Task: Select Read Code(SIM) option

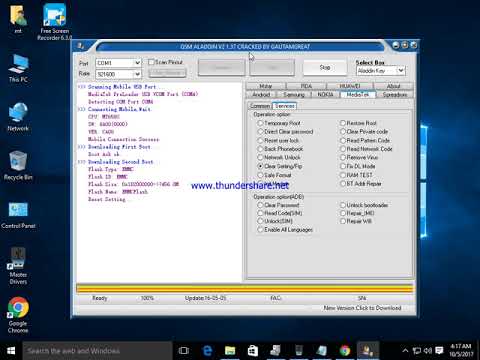Action: click(x=260, y=213)
